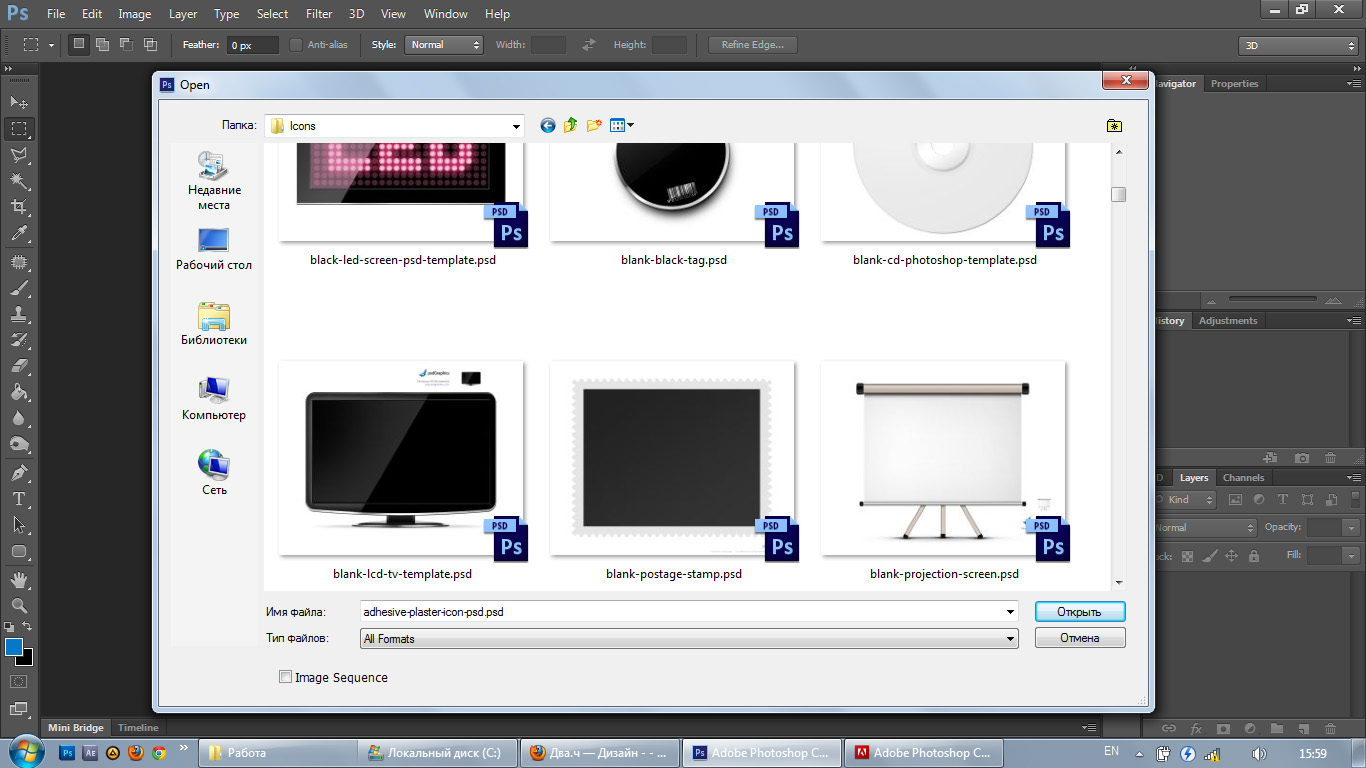Open the Тип файлов All Formats dropdown

pos(1010,639)
